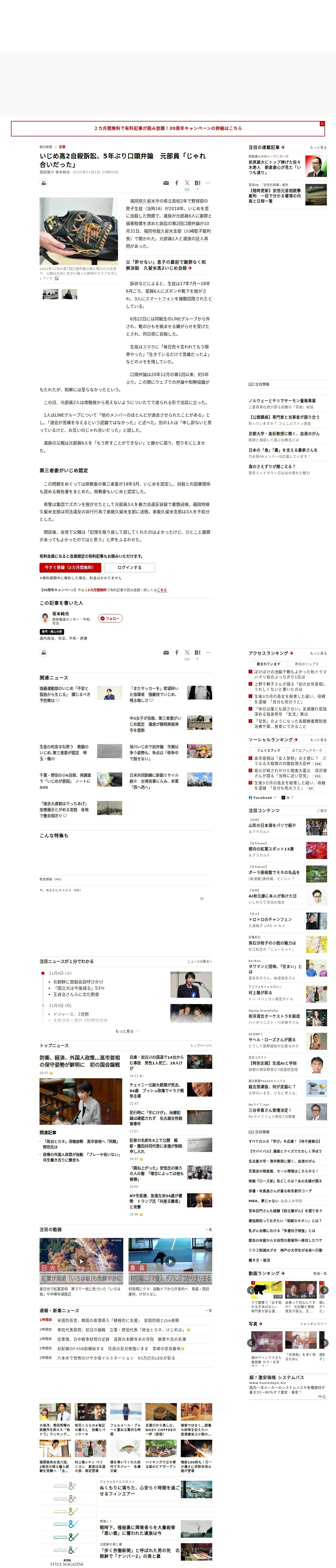336x1568 pixels.
Task: Open 一覧 link beside 速報・新着ニュース
Action: coord(209,1311)
